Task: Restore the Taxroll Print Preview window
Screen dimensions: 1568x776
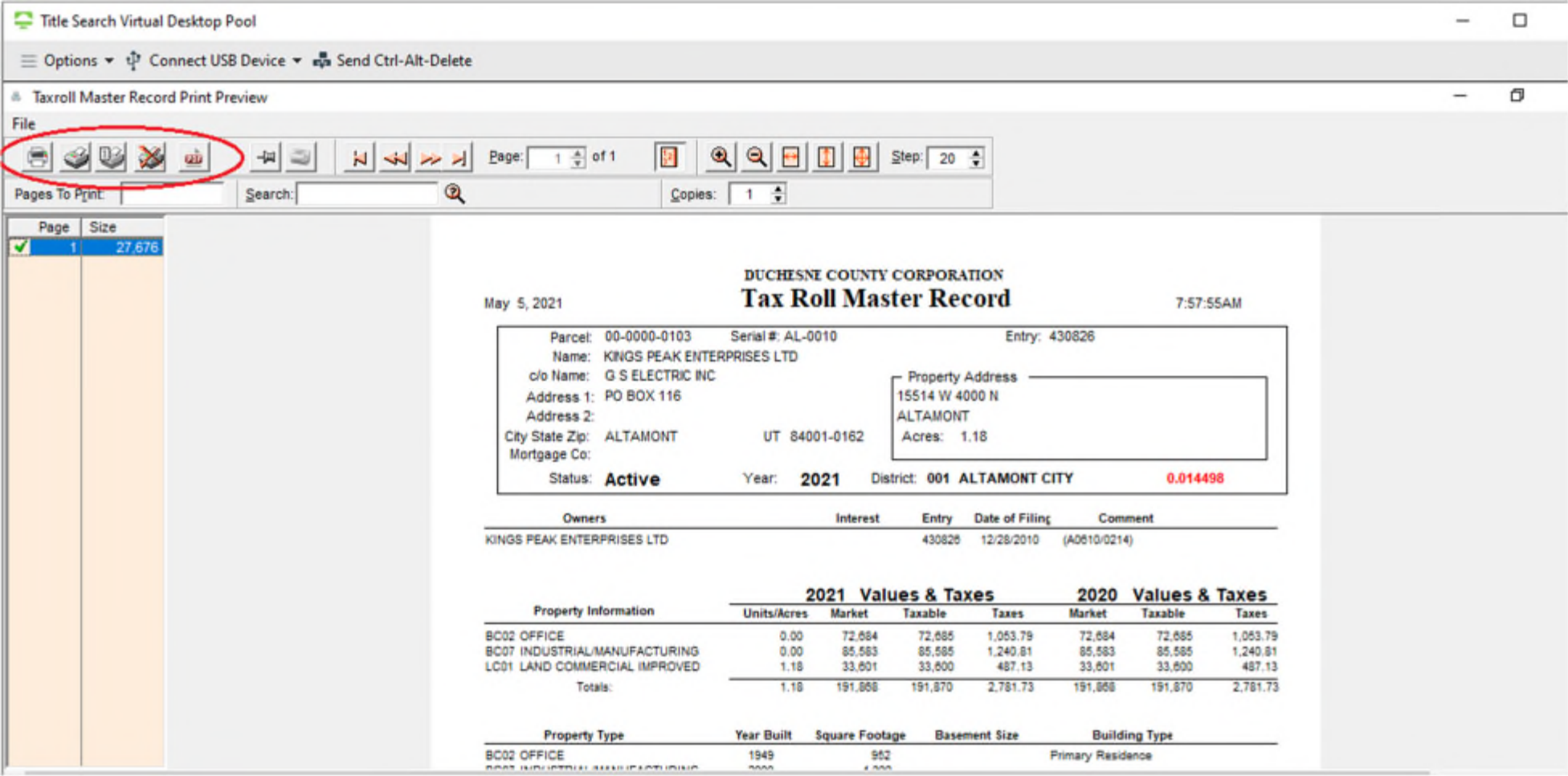Action: (x=1517, y=96)
